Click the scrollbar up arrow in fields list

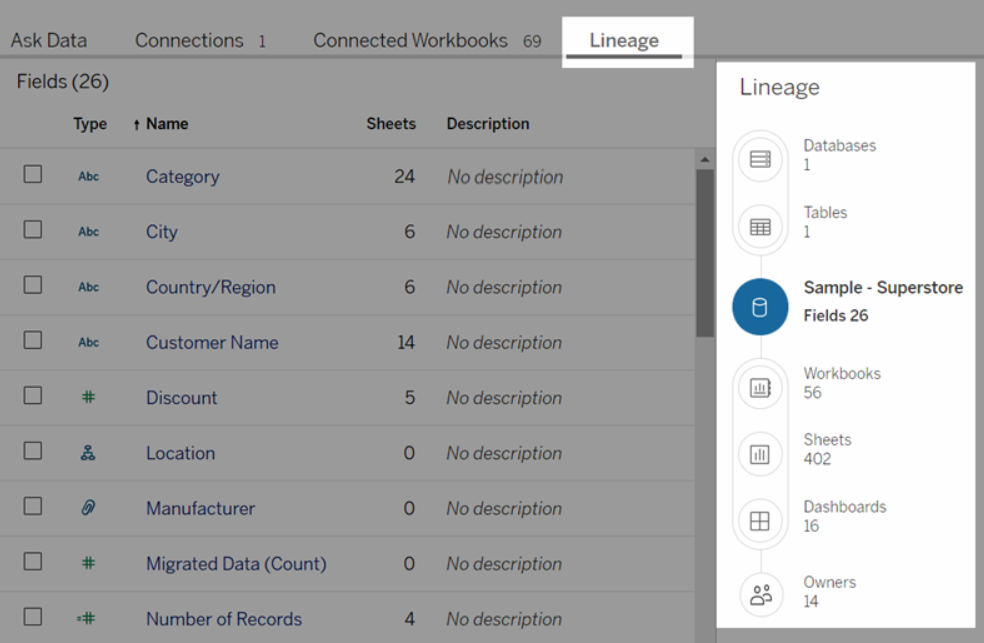[x=704, y=160]
